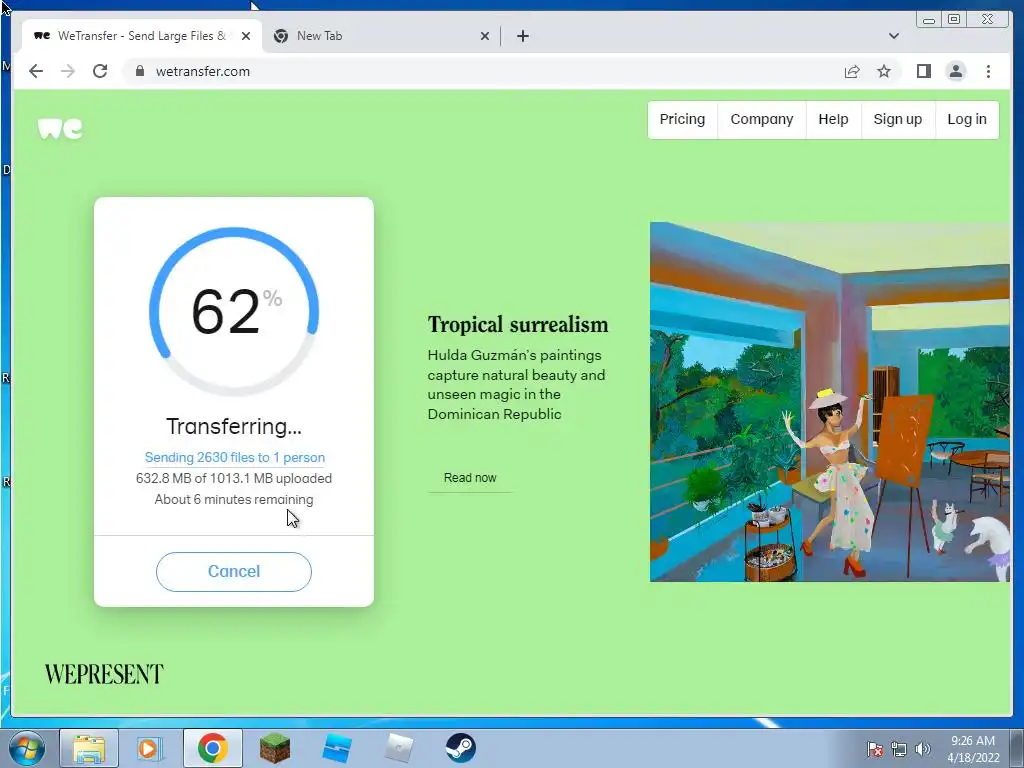This screenshot has height=768, width=1024.
Task: Open the Help menu item
Action: (833, 120)
